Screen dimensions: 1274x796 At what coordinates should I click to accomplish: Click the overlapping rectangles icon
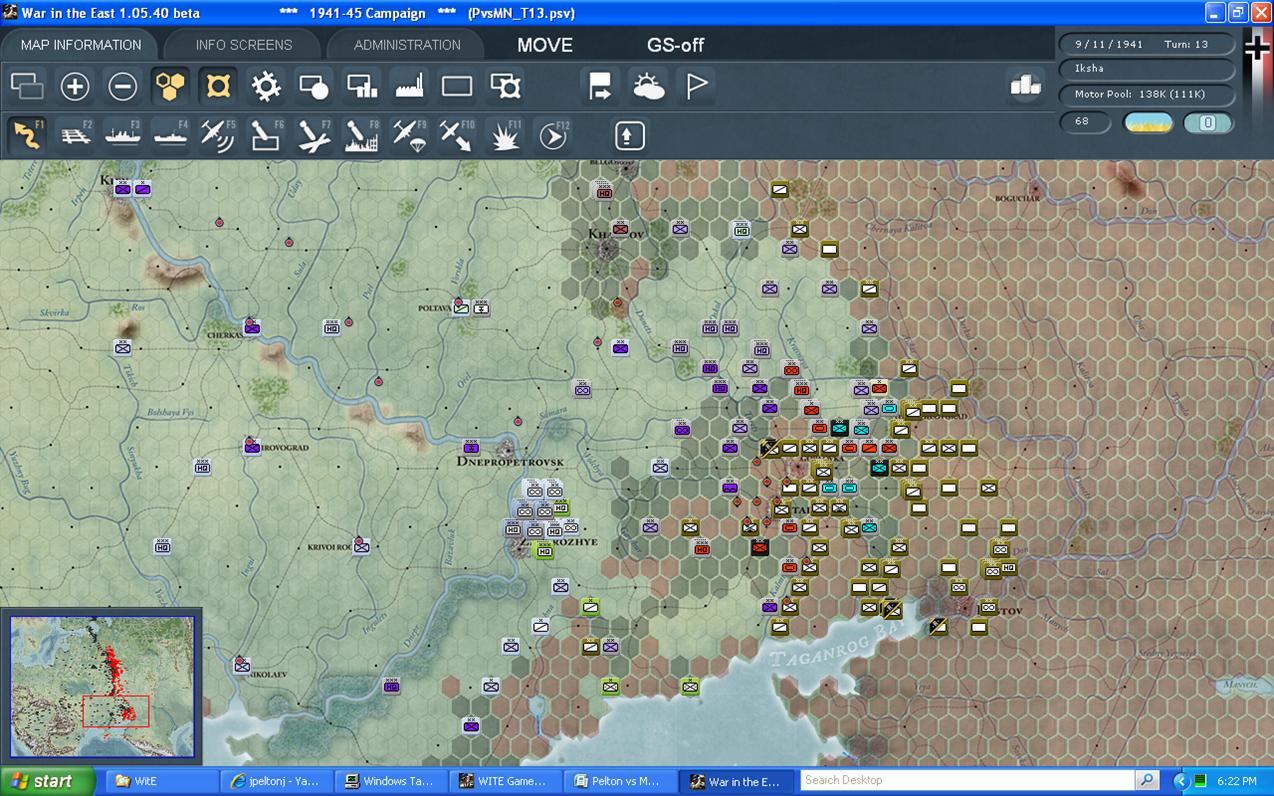click(27, 87)
